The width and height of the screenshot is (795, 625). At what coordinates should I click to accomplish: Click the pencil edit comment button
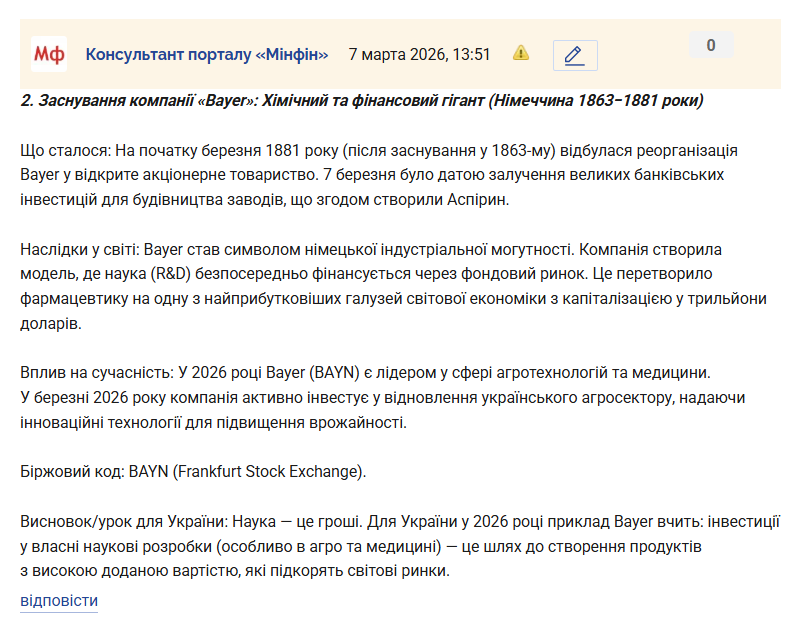pos(575,55)
